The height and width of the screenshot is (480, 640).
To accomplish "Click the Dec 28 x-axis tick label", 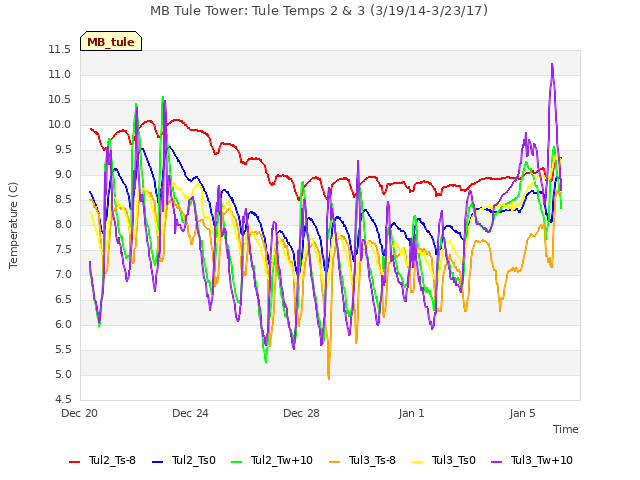I will pos(301,413).
